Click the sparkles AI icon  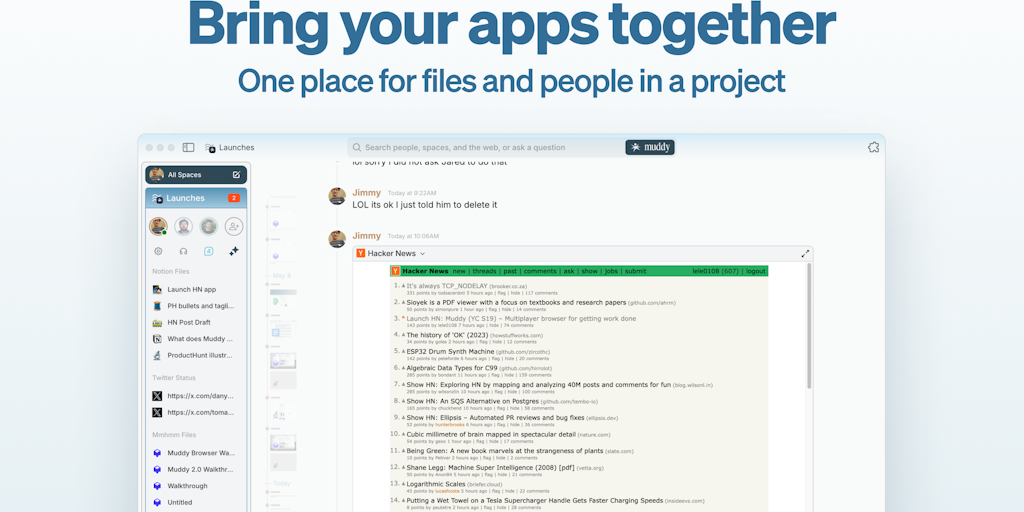coord(234,251)
